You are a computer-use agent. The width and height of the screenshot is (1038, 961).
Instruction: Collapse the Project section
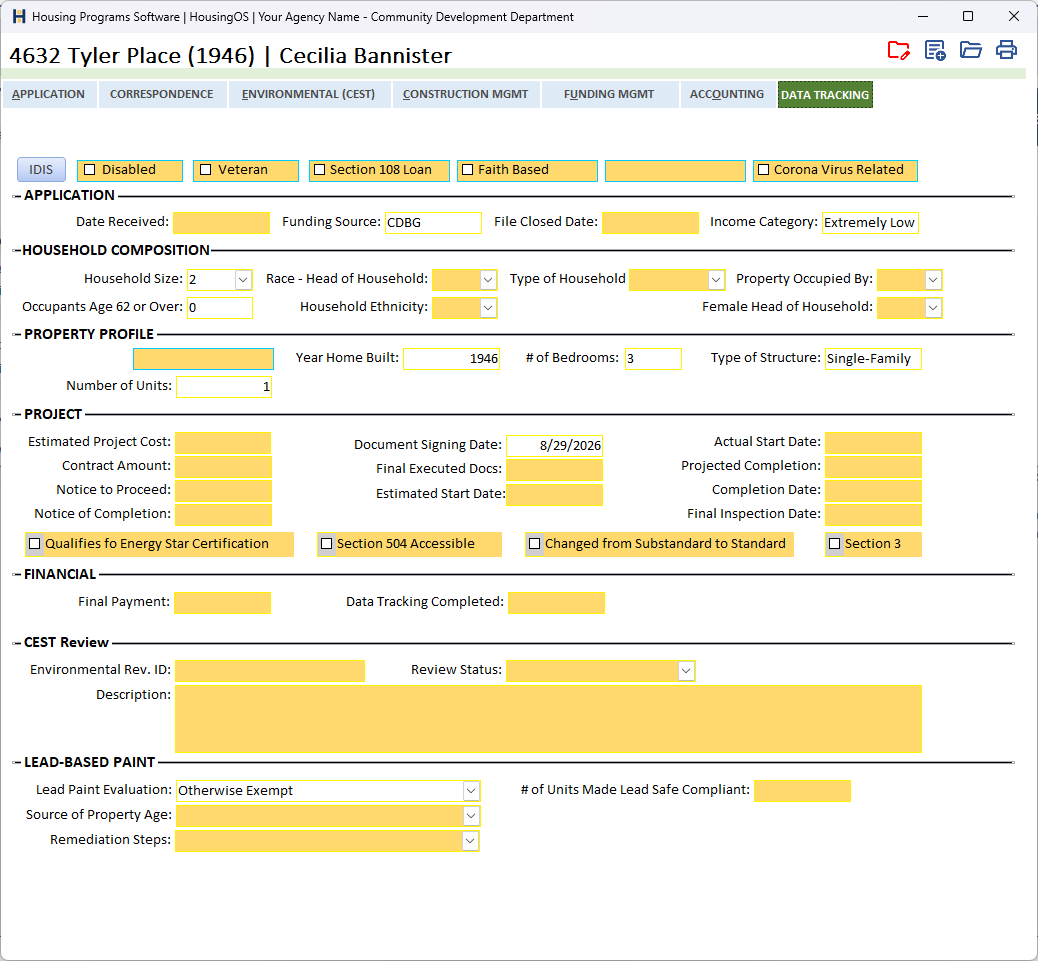click(17, 415)
